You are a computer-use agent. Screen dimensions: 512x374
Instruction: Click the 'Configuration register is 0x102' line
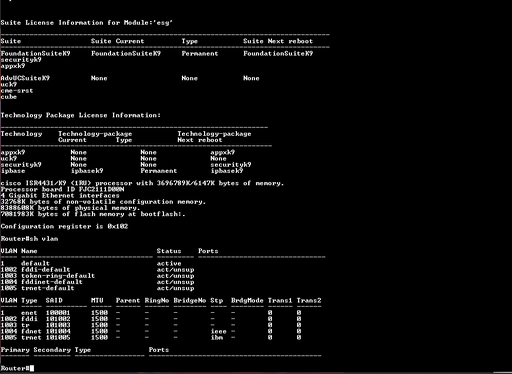coord(64,226)
